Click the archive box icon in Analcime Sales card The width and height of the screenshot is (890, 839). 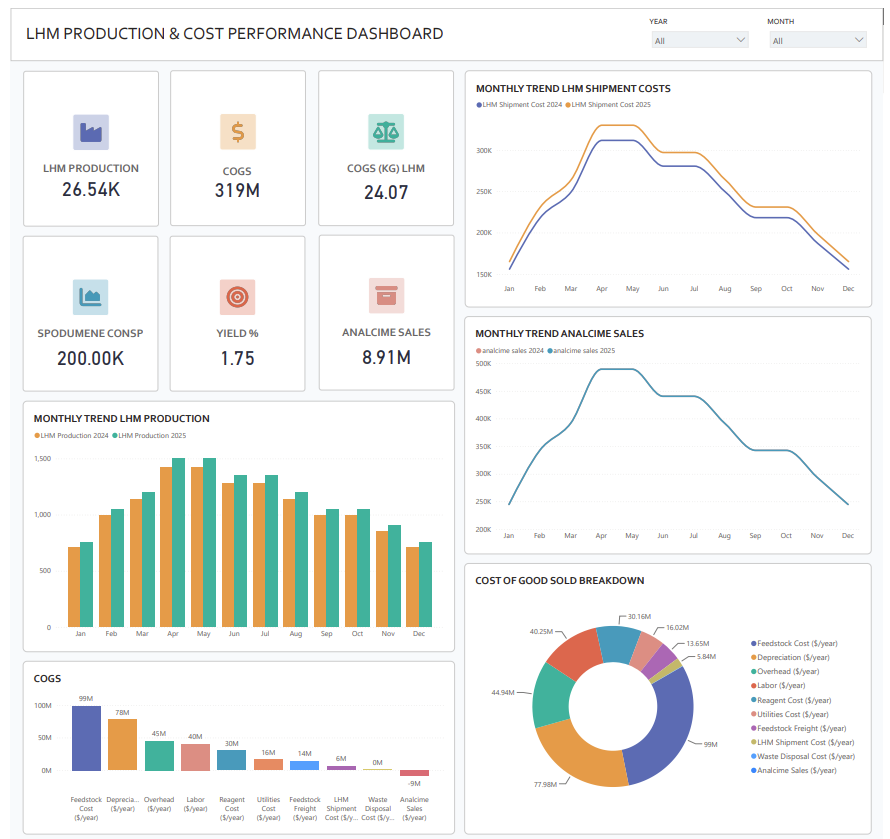pos(387,296)
